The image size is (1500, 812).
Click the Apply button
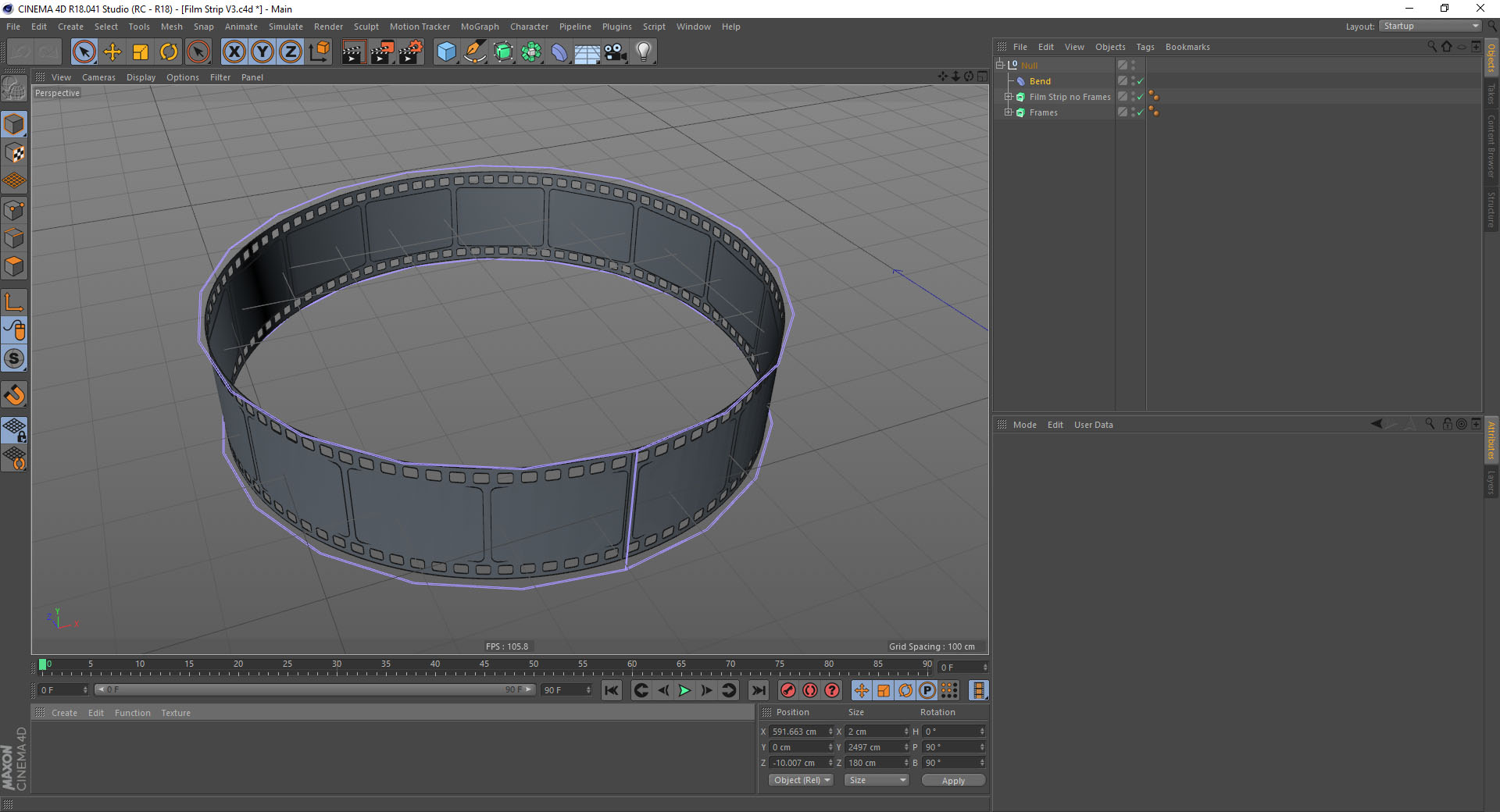[x=952, y=781]
